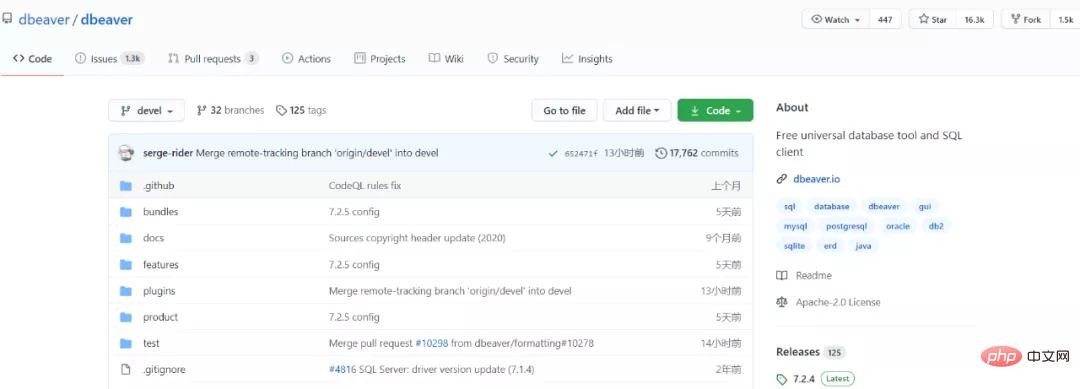View the Apache-2.0 License link

[829, 302]
